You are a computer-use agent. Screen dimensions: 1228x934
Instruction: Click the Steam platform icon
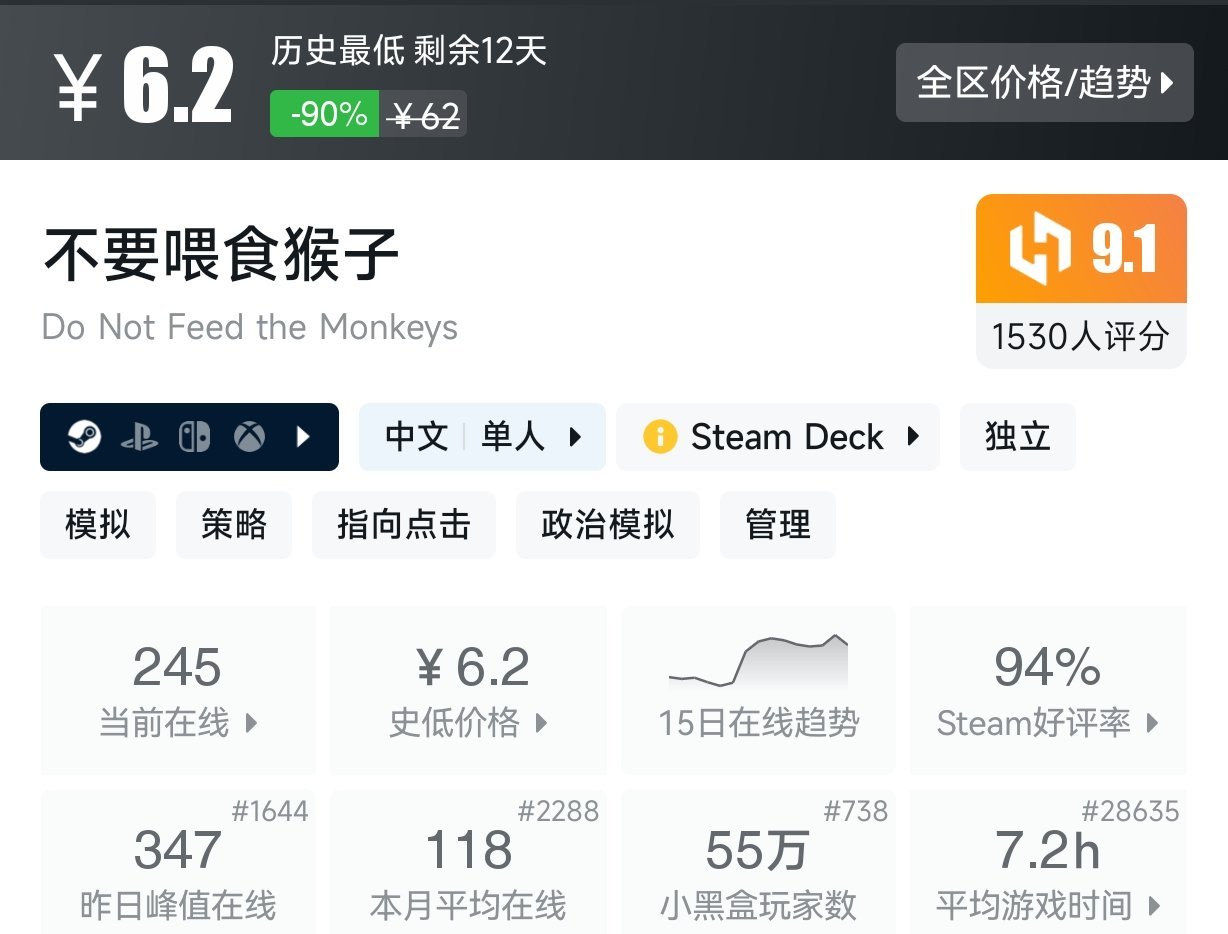pyautogui.click(x=85, y=437)
